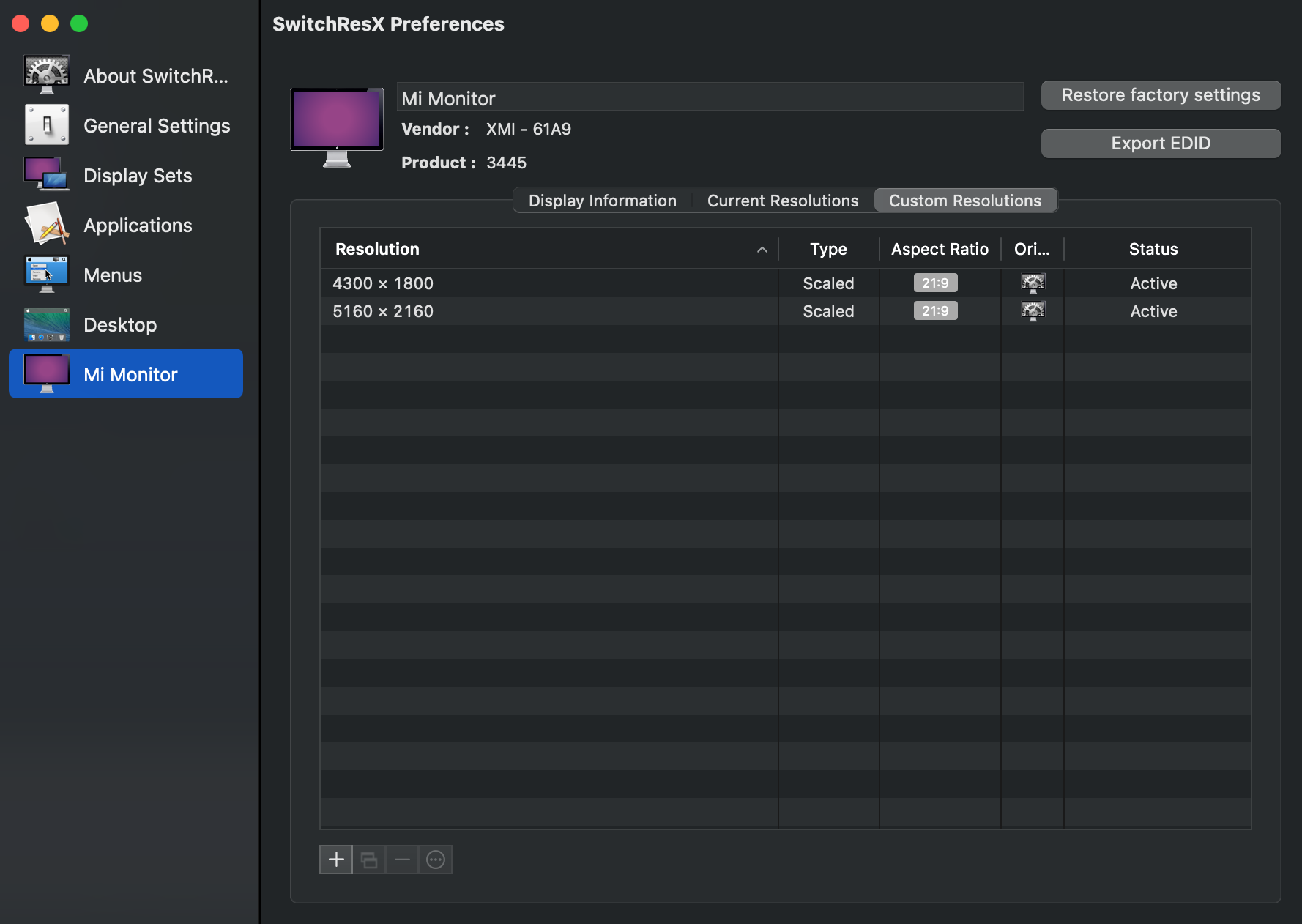The width and height of the screenshot is (1302, 924).
Task: Open the Display Sets section
Action: click(137, 175)
